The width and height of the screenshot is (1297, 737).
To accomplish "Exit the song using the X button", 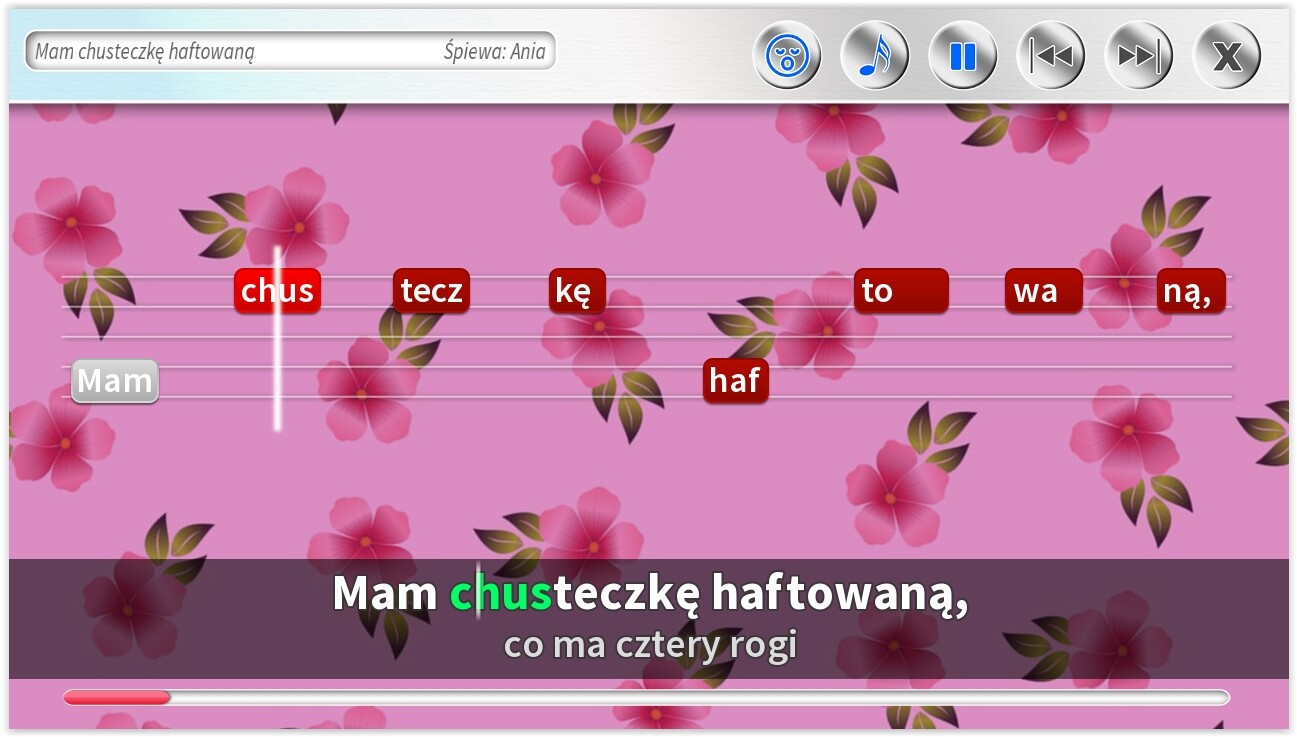I will pos(1225,55).
